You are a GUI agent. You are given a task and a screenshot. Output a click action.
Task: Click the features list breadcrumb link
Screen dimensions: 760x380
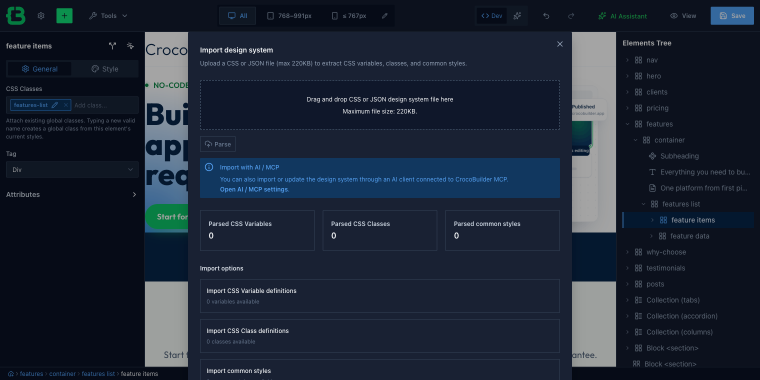[98, 374]
